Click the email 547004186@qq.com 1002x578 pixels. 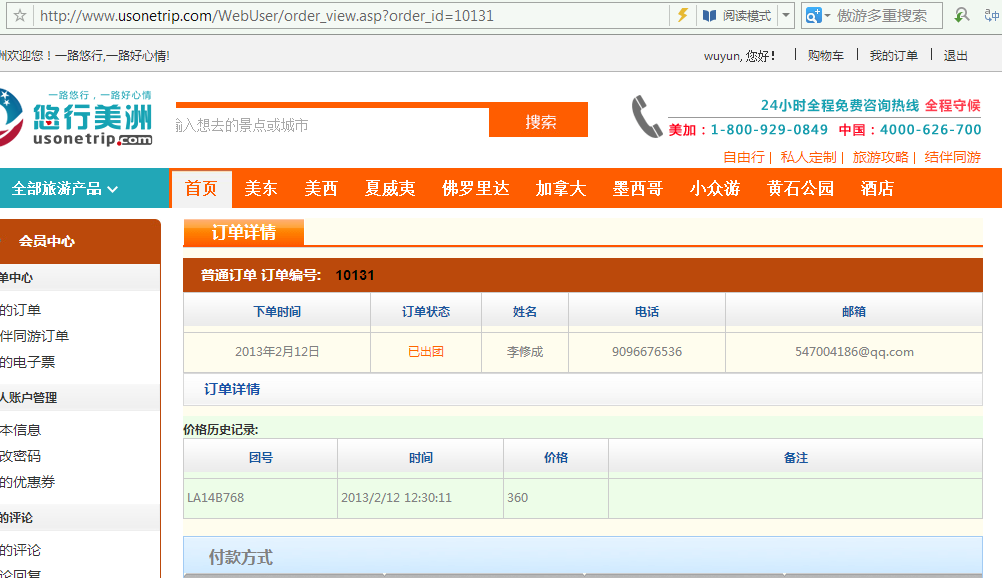coord(854,352)
